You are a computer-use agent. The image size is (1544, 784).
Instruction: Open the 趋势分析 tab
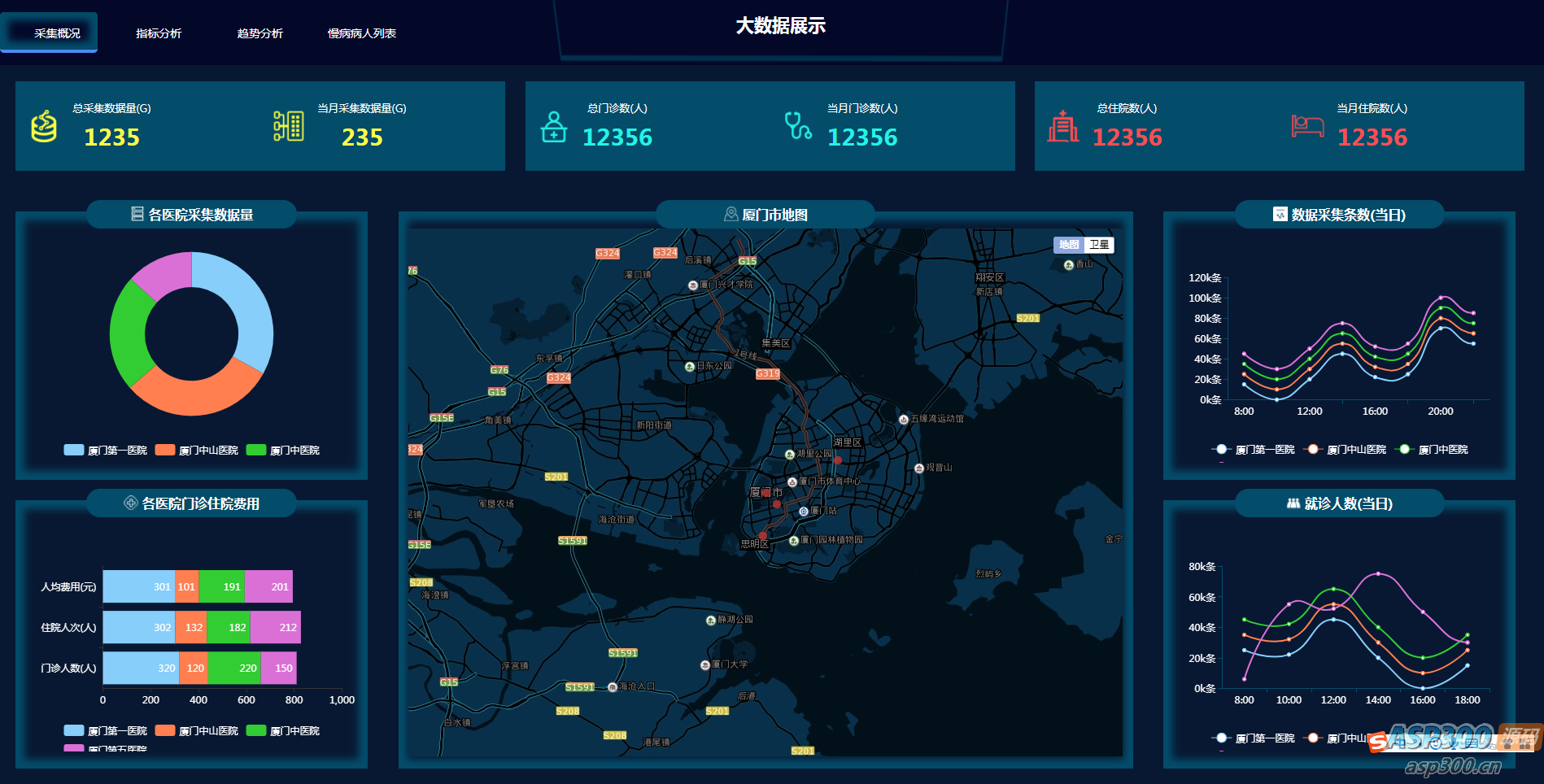coord(260,33)
